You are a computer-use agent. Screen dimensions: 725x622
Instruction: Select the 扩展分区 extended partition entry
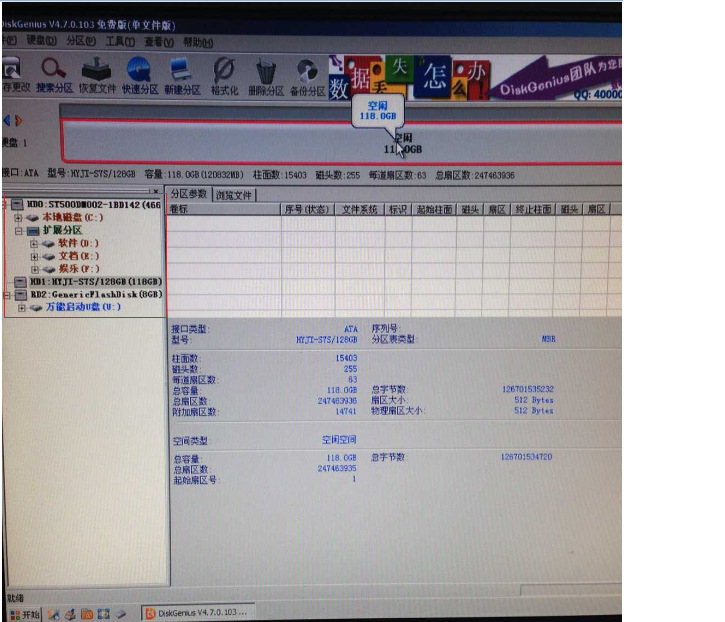(x=62, y=230)
